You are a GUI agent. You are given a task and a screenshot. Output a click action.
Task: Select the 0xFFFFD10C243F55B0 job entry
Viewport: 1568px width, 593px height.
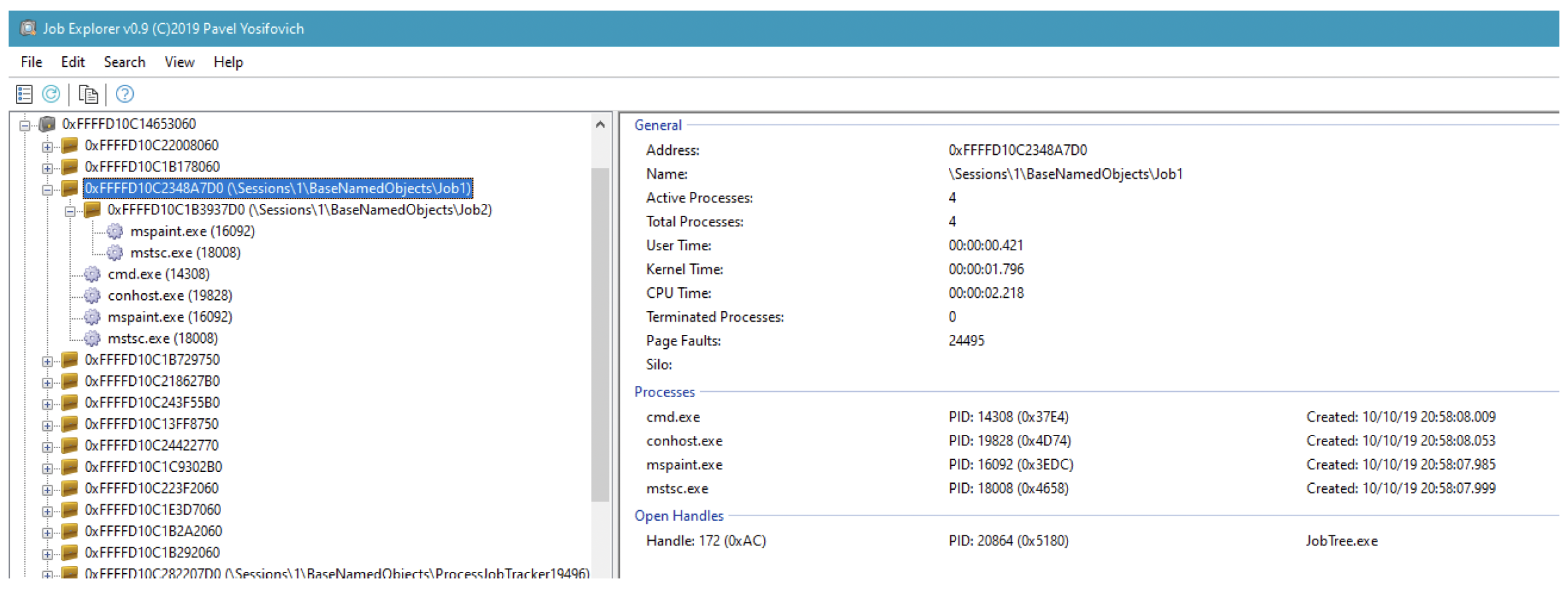(152, 402)
